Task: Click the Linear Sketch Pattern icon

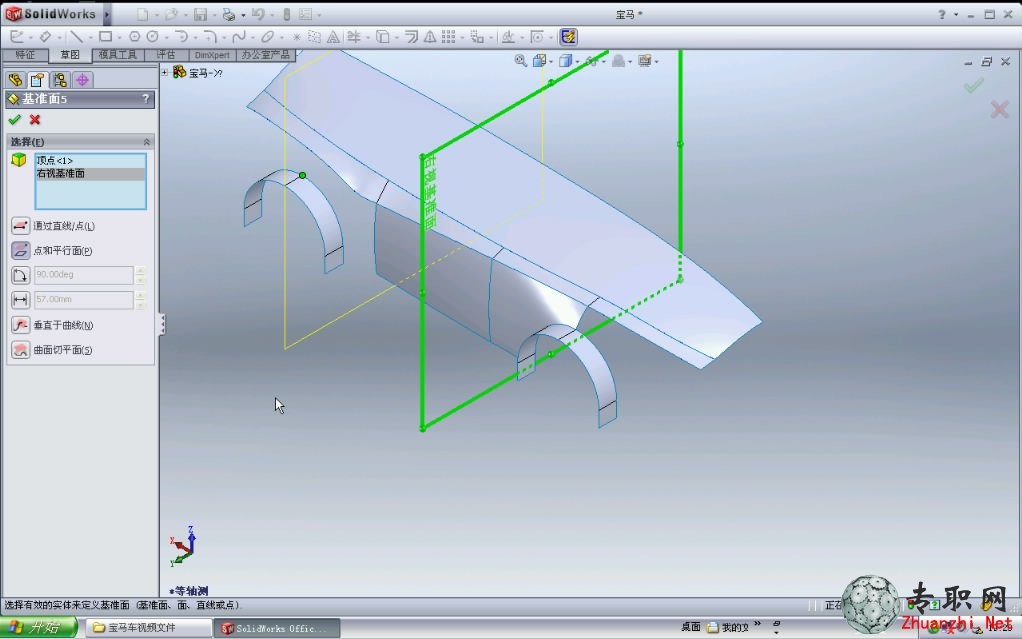Action: 448,37
